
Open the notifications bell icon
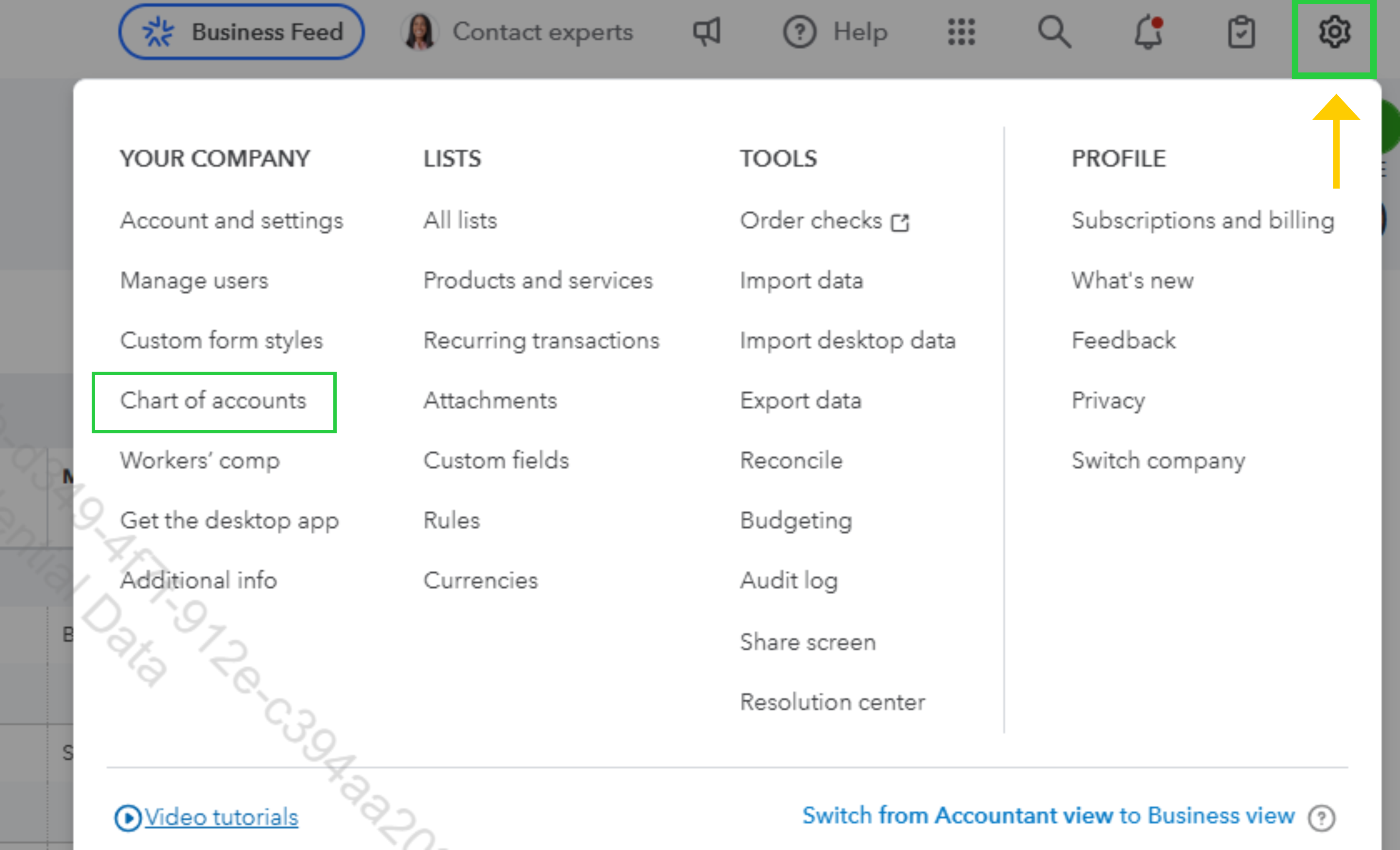[1148, 32]
